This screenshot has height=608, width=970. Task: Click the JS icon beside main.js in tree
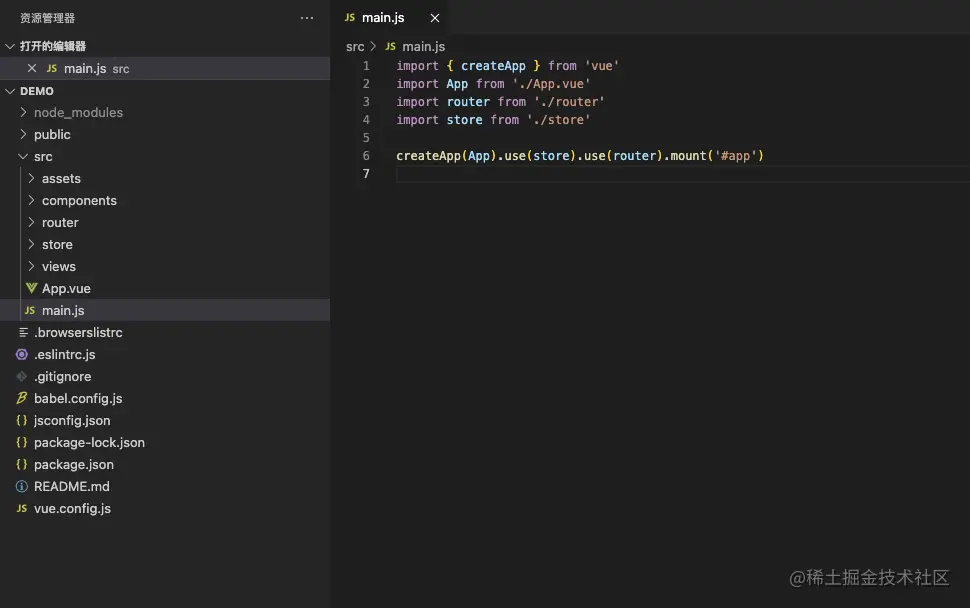click(x=30, y=310)
